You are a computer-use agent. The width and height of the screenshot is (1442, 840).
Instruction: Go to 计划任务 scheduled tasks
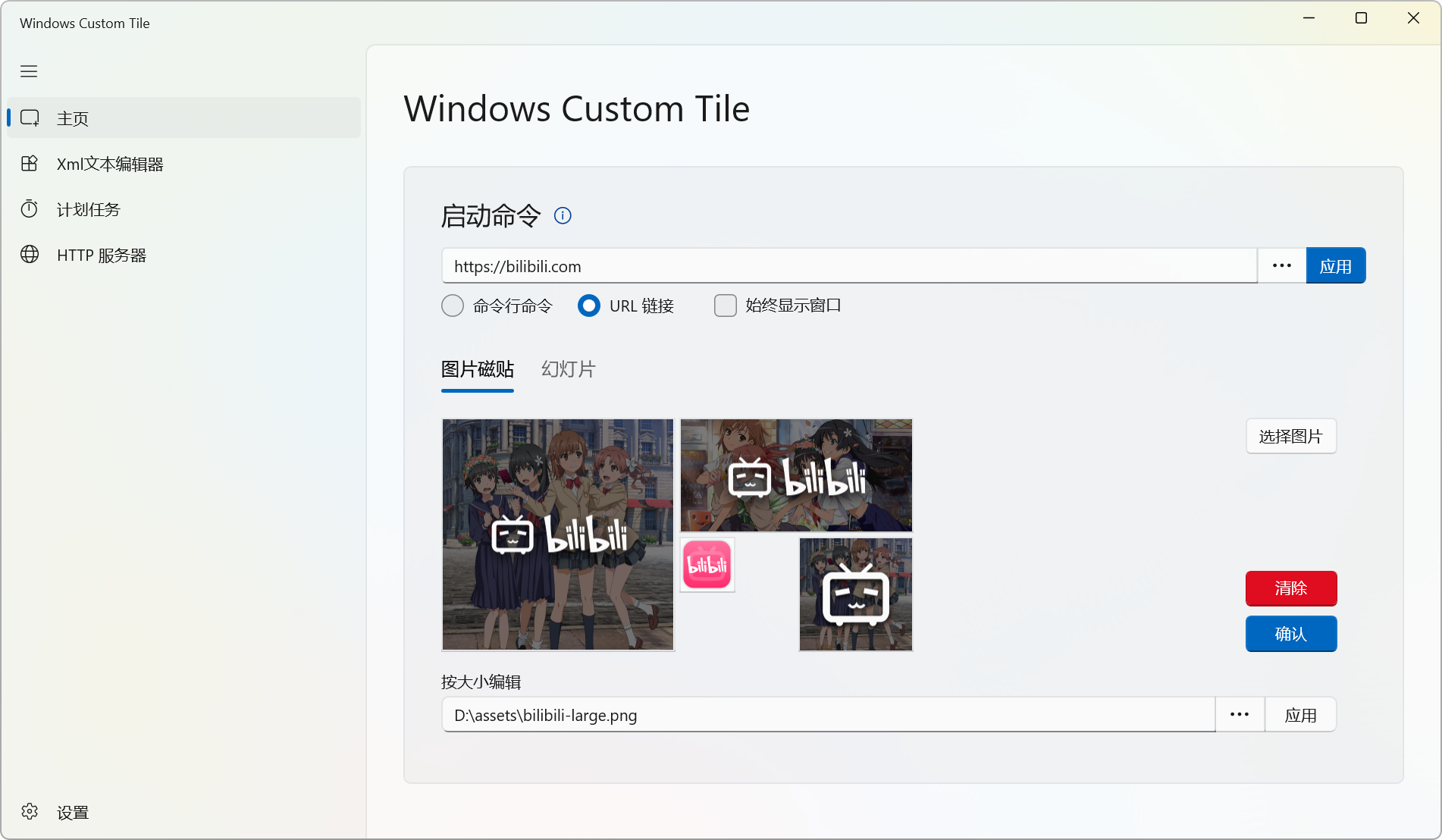[x=88, y=209]
